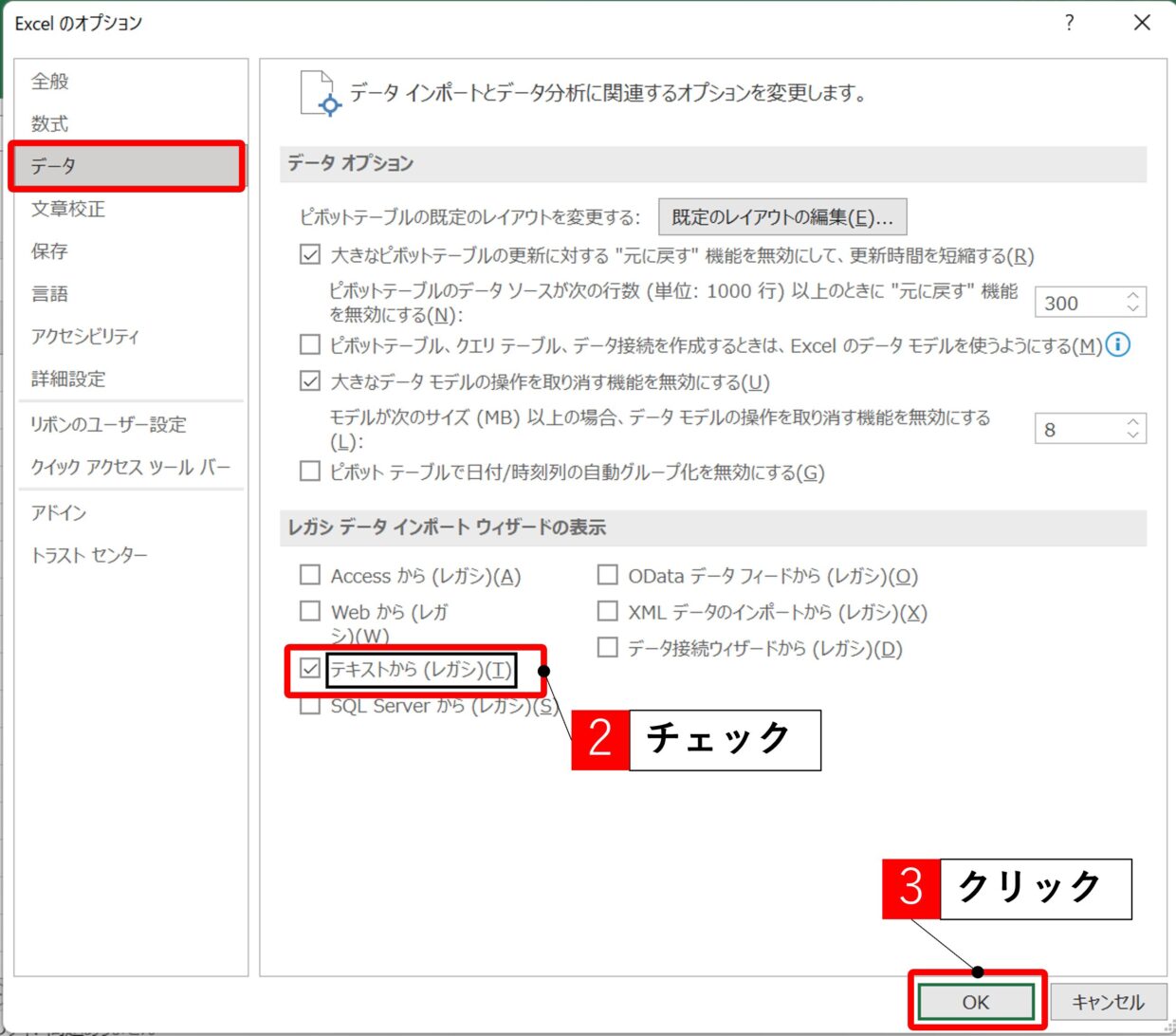Check the Web から (レガシ) option
This screenshot has width=1176, height=1036.
(x=310, y=610)
